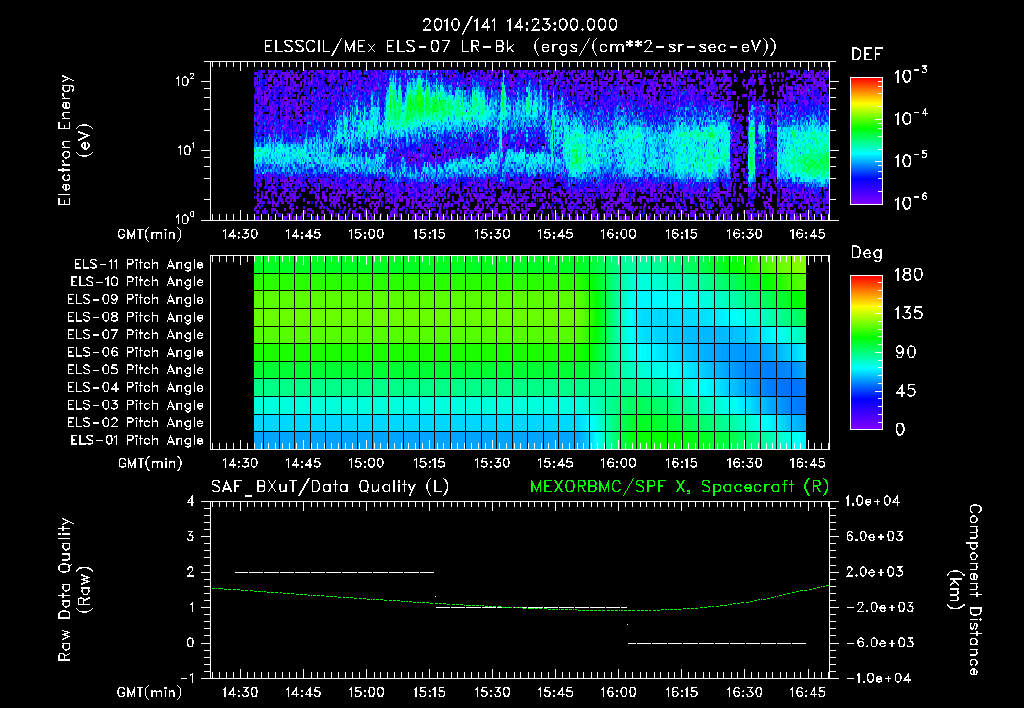Click the 10^-3 DEF scale value
The image size is (1024, 708).
tap(910, 75)
